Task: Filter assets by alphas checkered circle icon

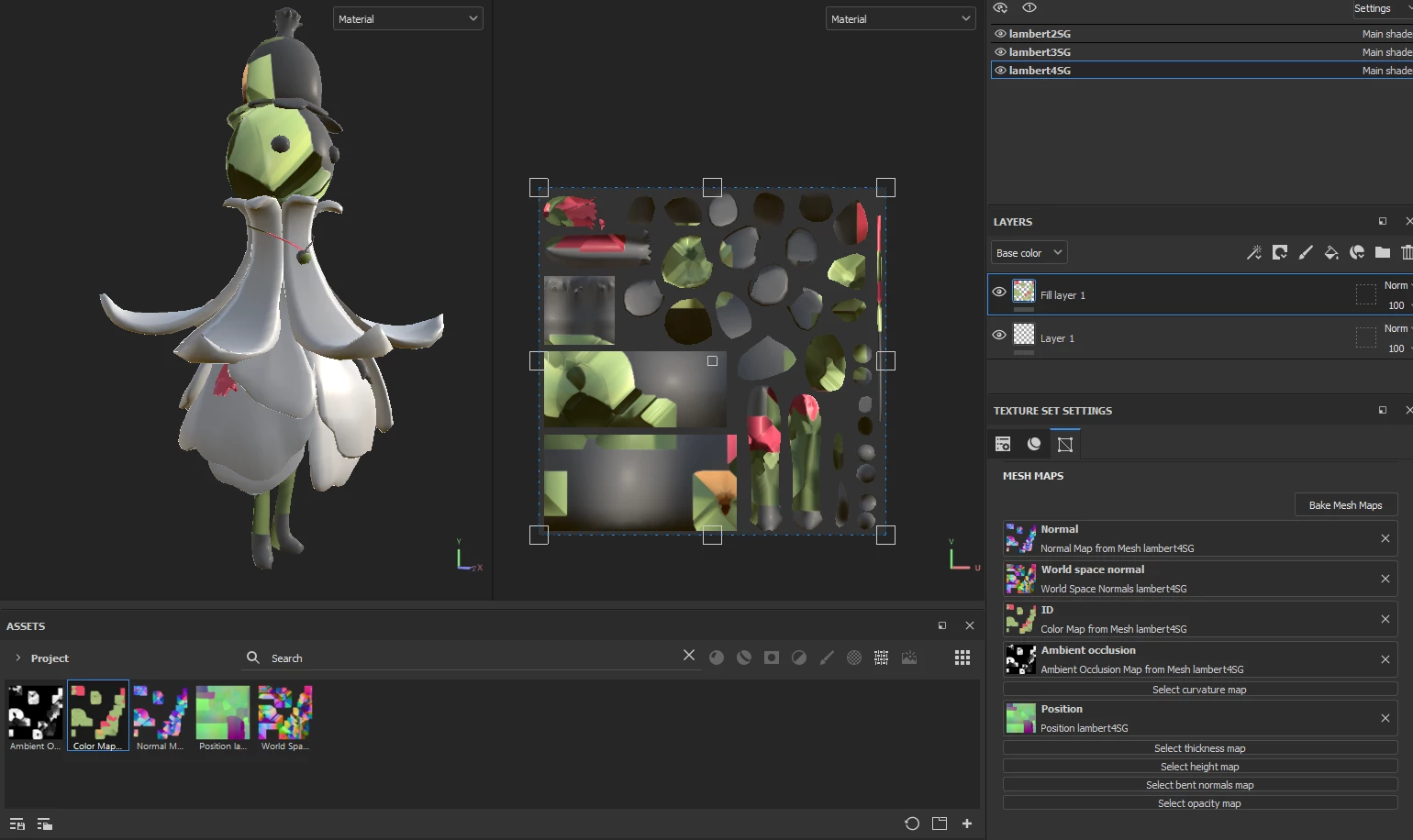Action: [854, 658]
